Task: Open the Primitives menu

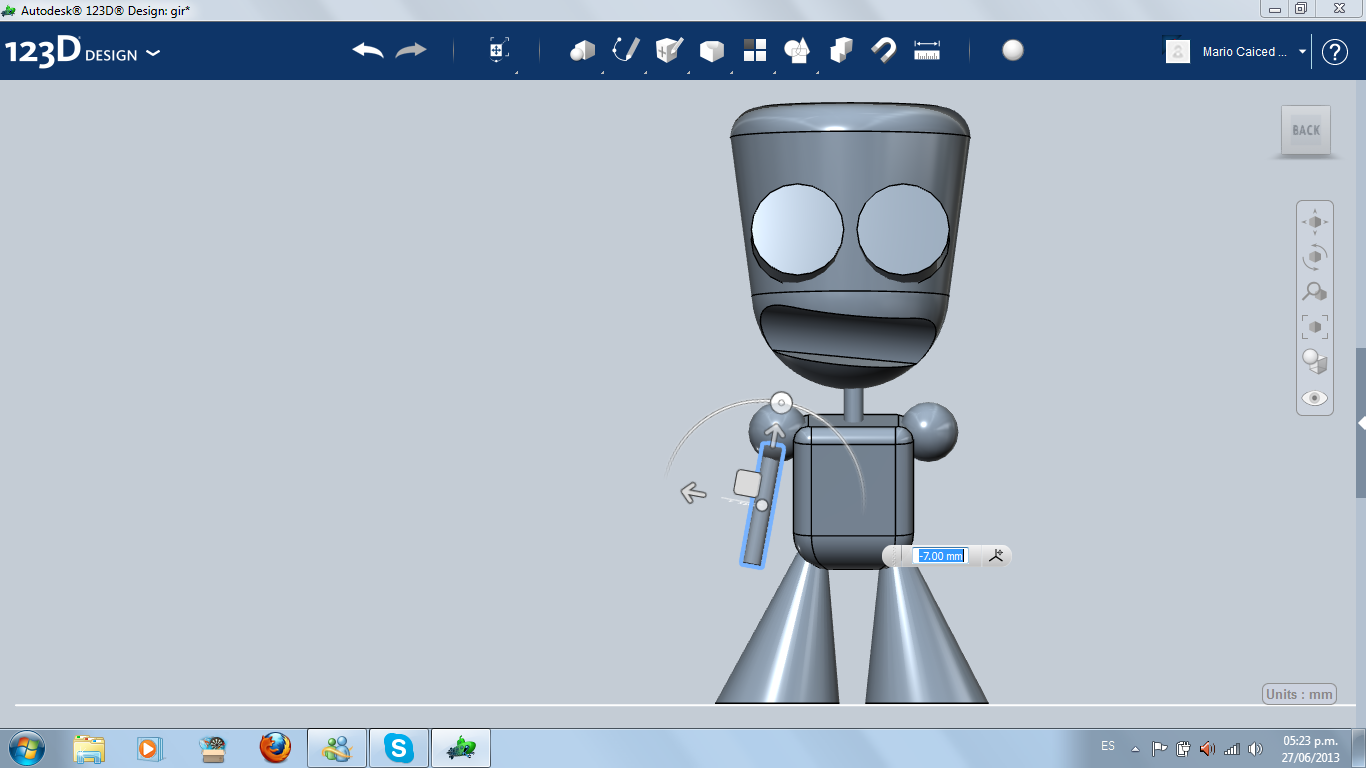Action: click(582, 50)
